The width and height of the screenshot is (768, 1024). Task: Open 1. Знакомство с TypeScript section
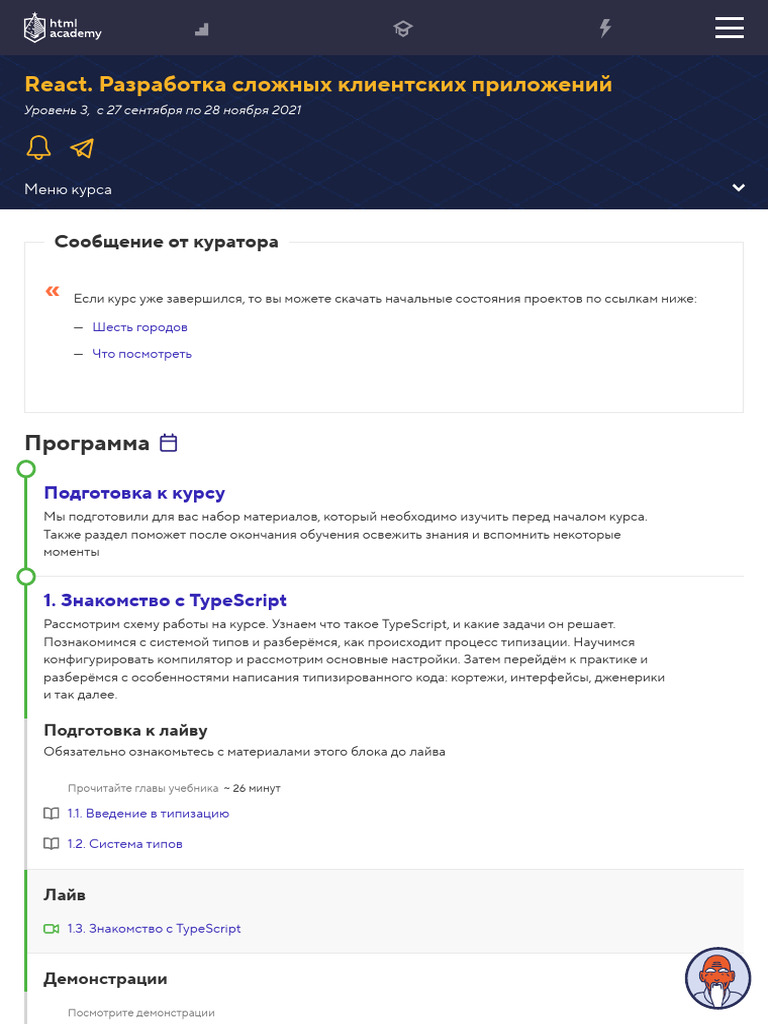coord(165,600)
